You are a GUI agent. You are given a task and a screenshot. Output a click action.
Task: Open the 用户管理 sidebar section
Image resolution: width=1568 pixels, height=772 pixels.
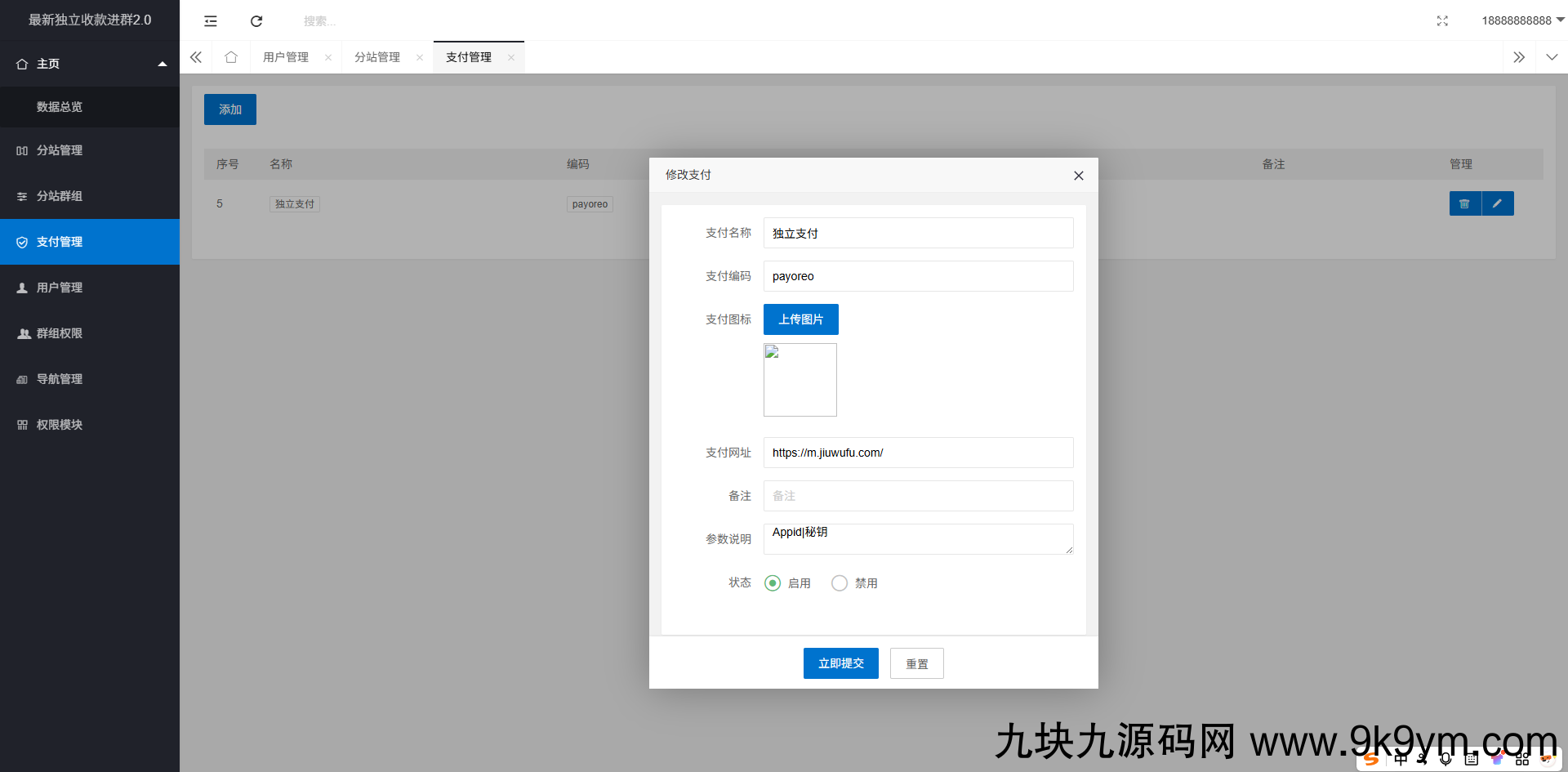(58, 288)
